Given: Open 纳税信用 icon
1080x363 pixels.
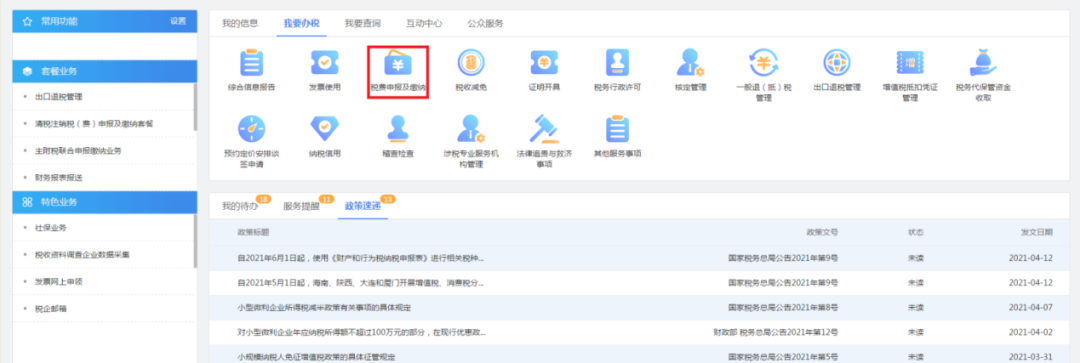Looking at the screenshot, I should click(x=324, y=128).
